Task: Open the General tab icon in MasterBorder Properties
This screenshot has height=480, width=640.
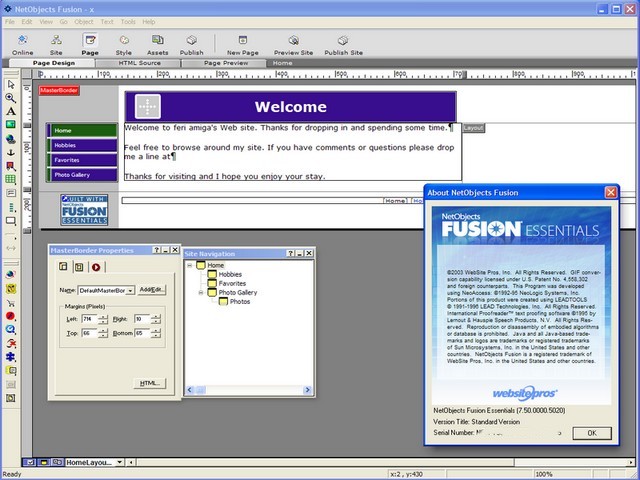Action: click(x=63, y=267)
